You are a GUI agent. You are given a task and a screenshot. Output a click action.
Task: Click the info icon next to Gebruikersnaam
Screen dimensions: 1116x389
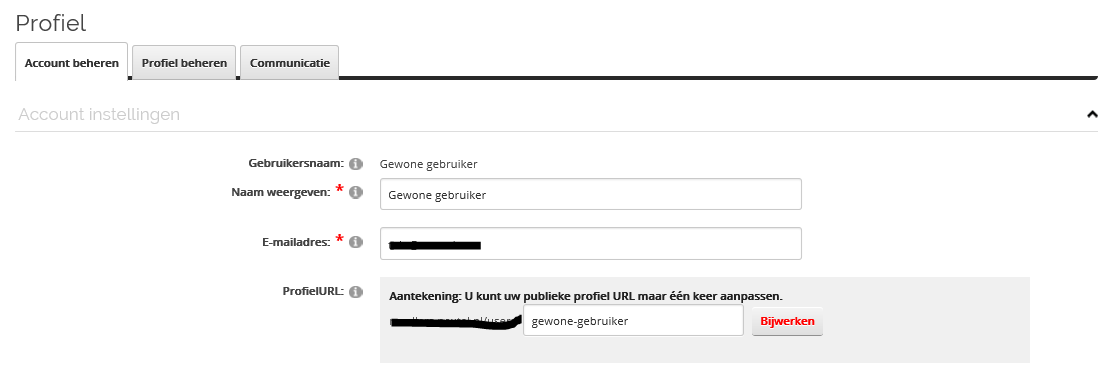pos(356,164)
